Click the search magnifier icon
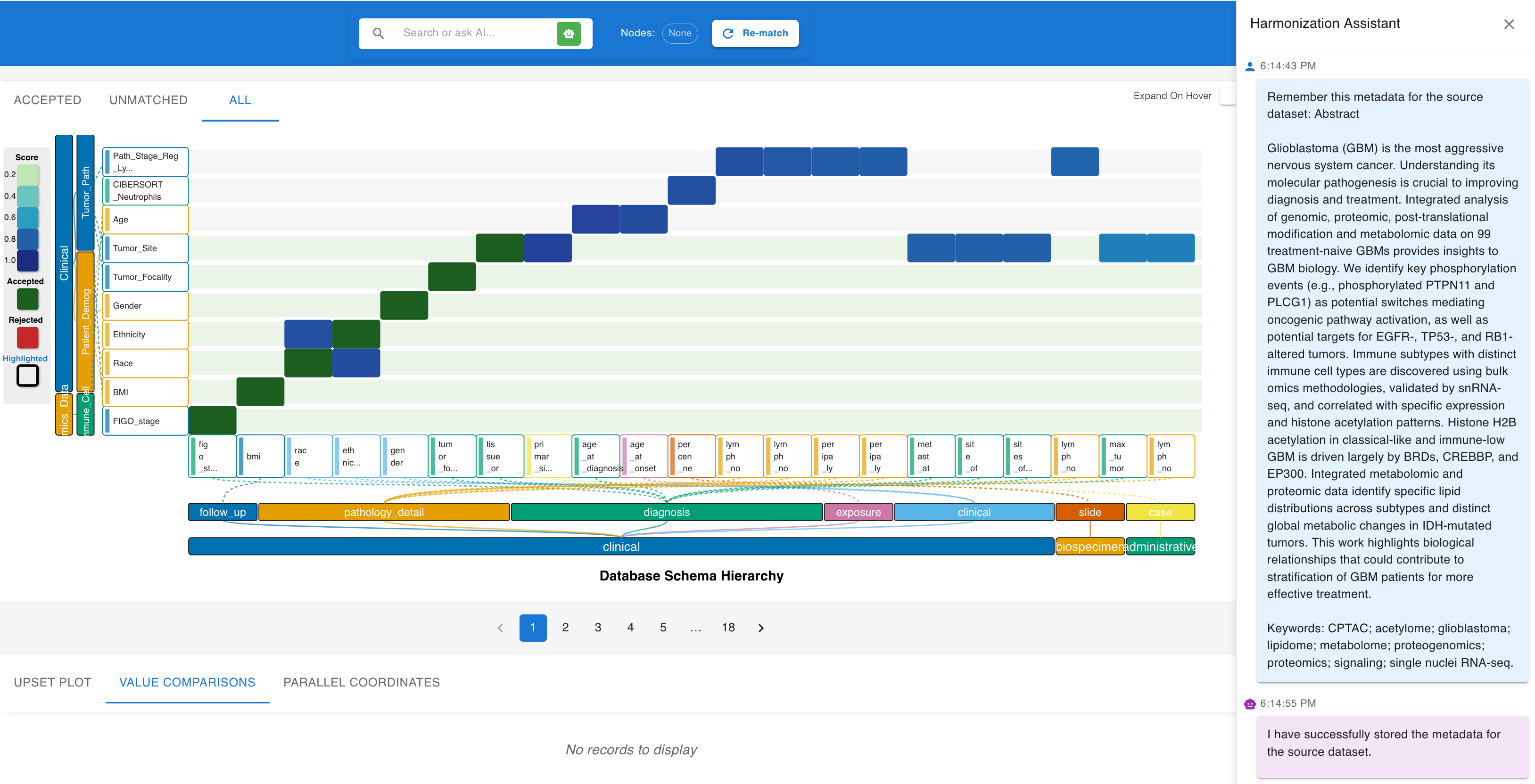This screenshot has height=784, width=1535. point(378,33)
